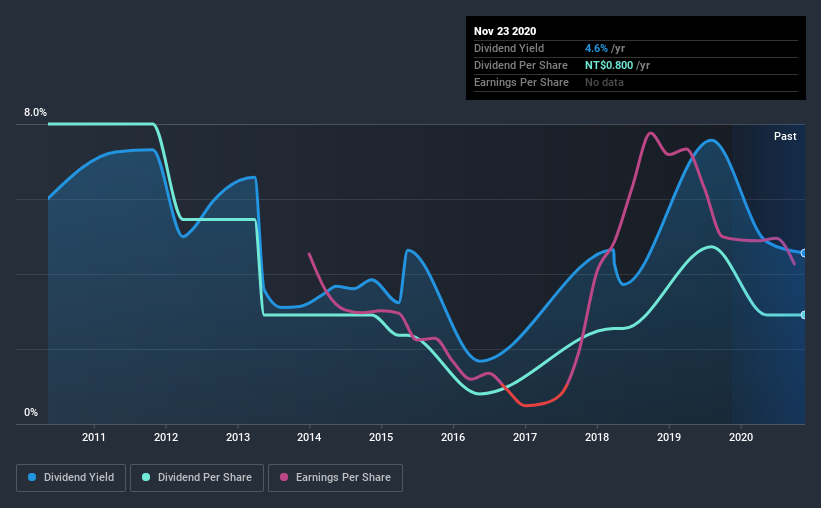
Task: Select the Dividend Yield endpoint marker
Action: point(803,253)
